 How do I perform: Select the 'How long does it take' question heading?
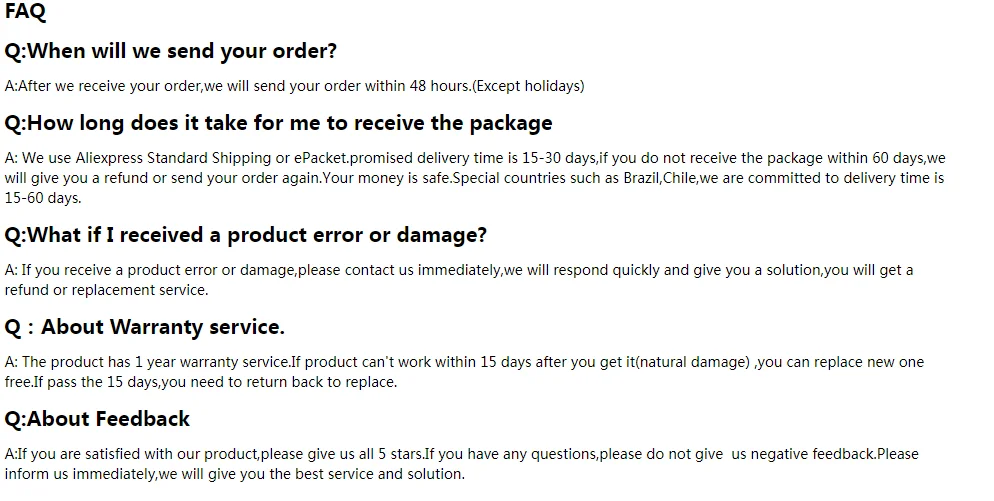click(x=278, y=123)
